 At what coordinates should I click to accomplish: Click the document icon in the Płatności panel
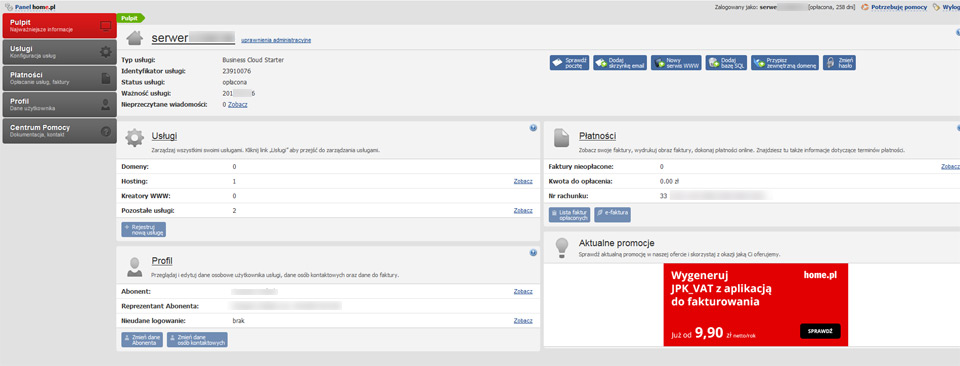click(562, 138)
